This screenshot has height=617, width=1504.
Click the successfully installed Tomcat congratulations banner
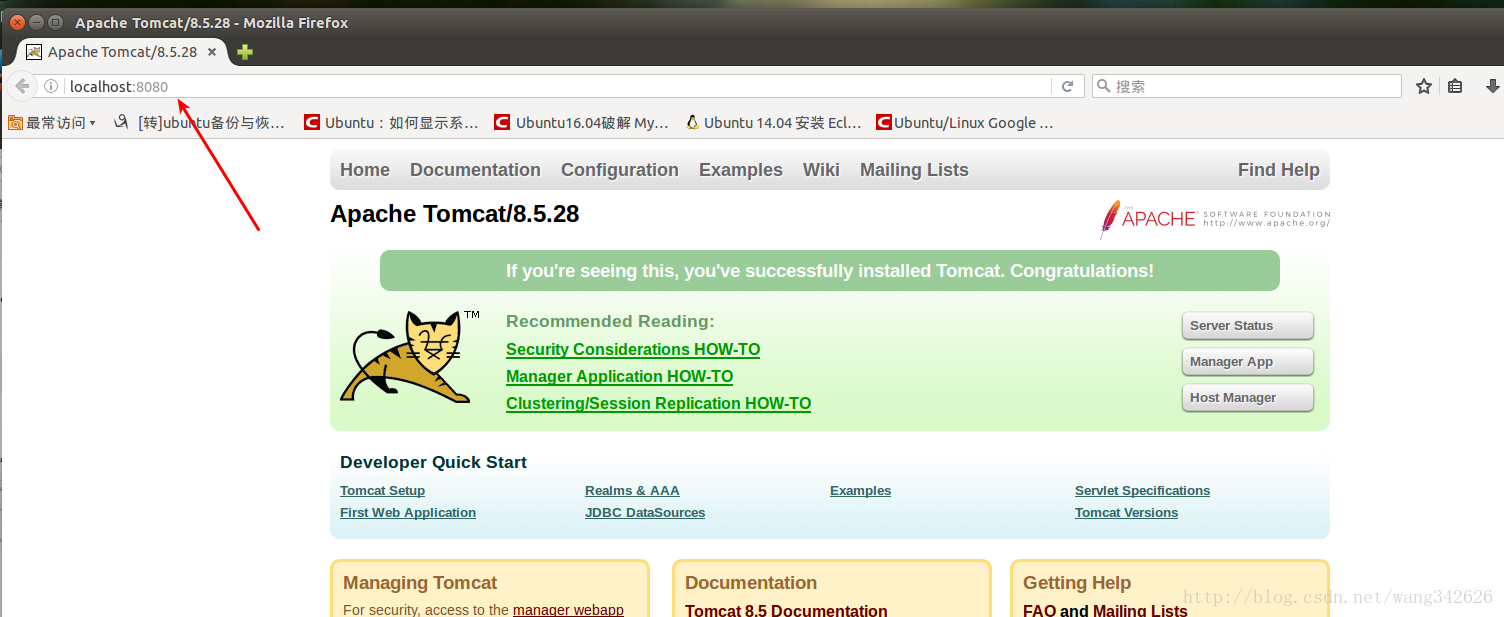pos(830,271)
